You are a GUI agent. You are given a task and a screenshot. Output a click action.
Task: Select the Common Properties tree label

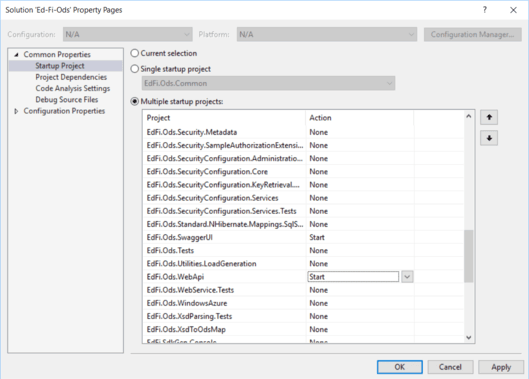pyautogui.click(x=57, y=54)
